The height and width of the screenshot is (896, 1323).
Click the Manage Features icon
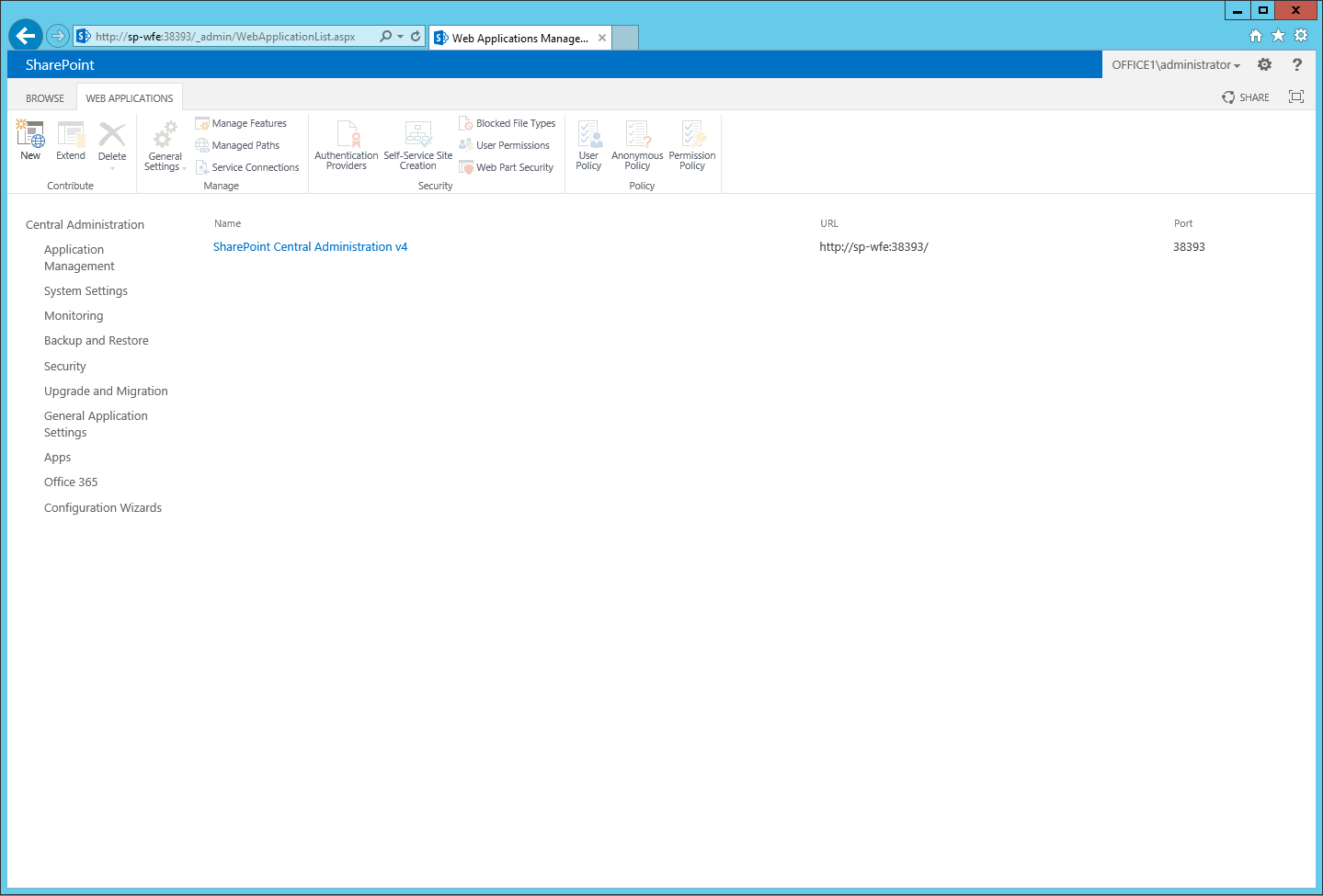pos(202,123)
